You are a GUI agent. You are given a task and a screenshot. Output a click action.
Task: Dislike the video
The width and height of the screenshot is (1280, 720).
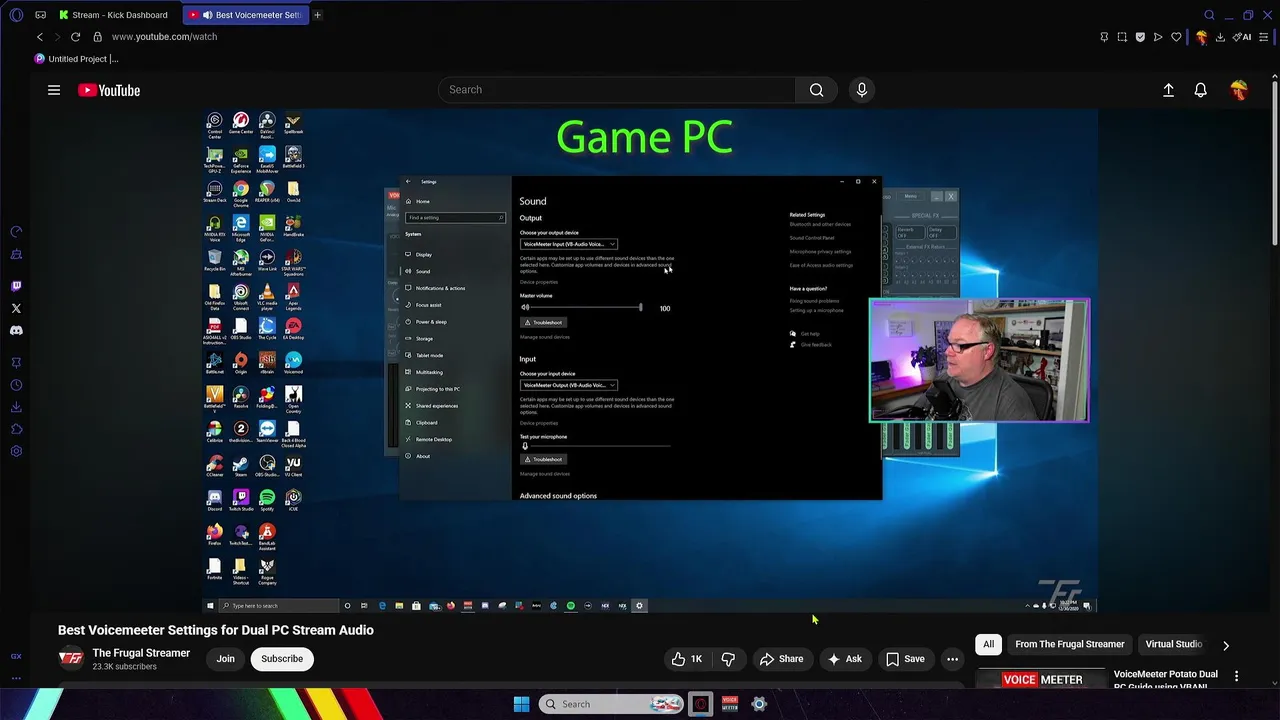[x=728, y=659]
